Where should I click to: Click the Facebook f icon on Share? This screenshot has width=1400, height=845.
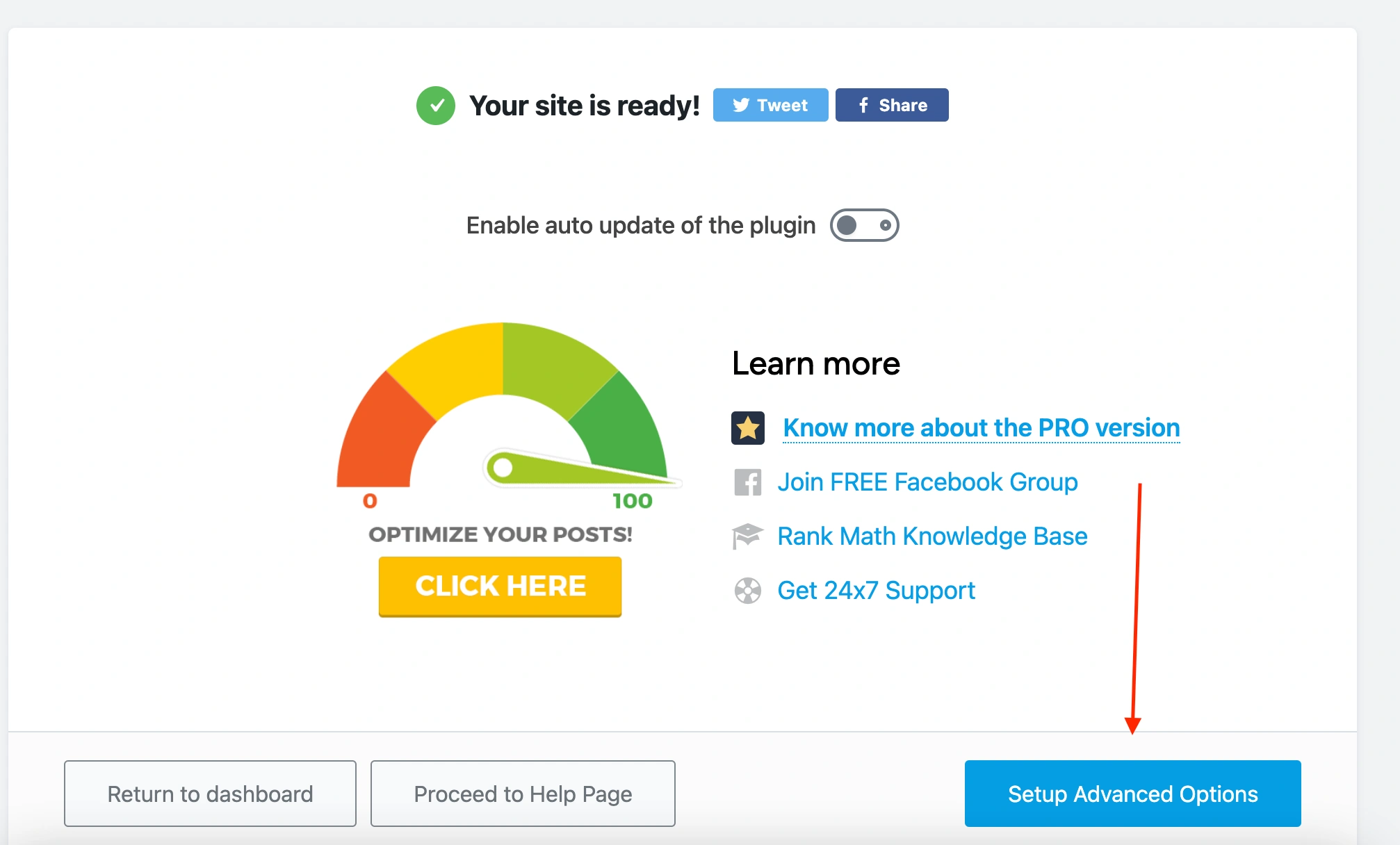(863, 105)
